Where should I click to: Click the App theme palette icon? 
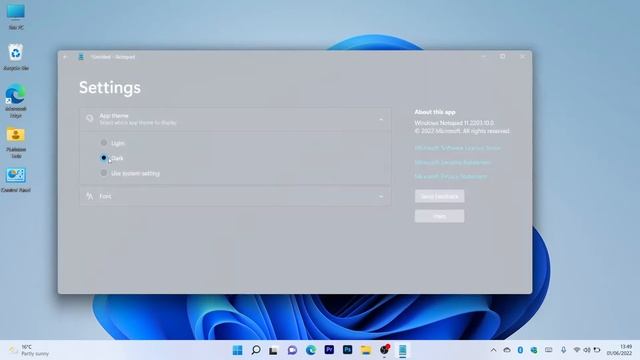coord(90,119)
